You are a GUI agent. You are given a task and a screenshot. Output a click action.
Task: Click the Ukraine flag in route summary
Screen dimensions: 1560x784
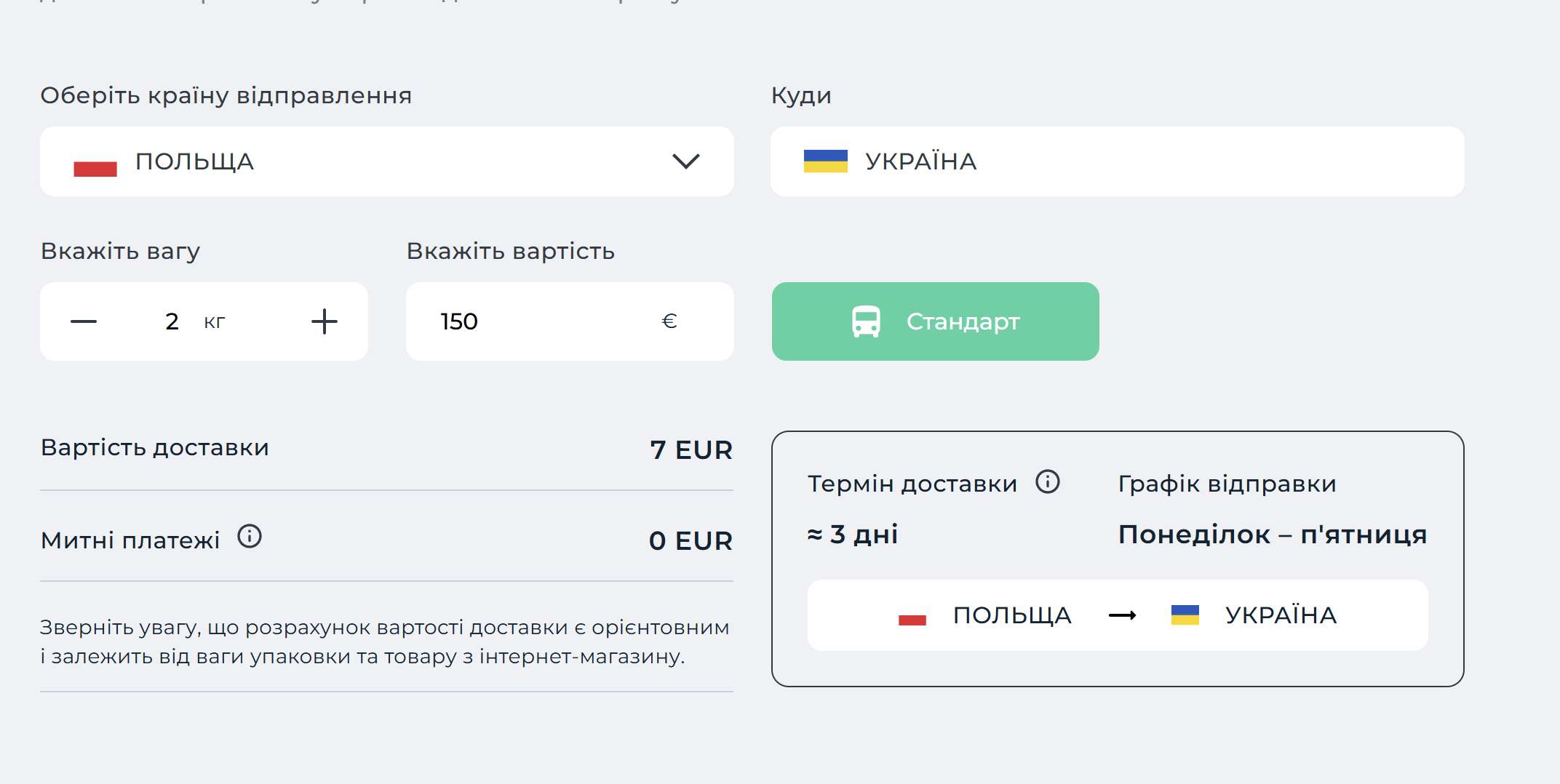[1185, 615]
